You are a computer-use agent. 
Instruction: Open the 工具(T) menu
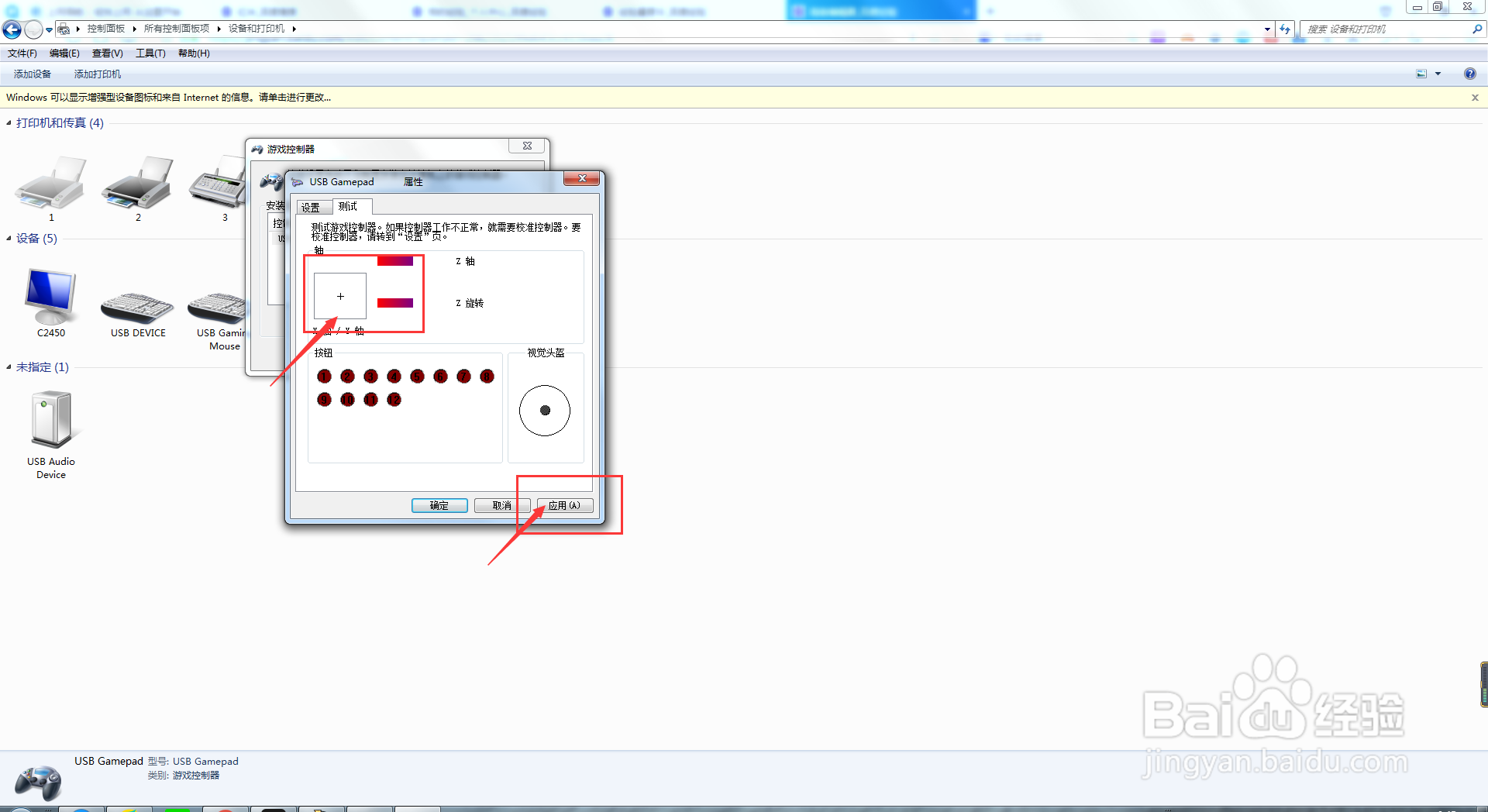point(150,53)
